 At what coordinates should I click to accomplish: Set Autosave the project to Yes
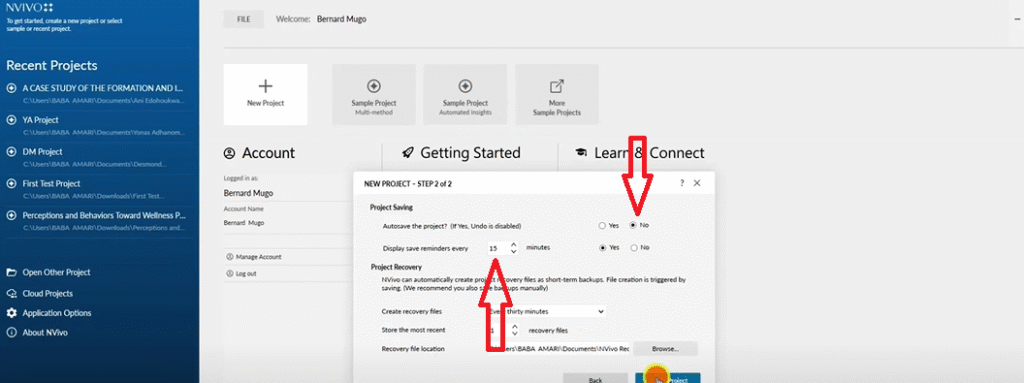(x=601, y=225)
